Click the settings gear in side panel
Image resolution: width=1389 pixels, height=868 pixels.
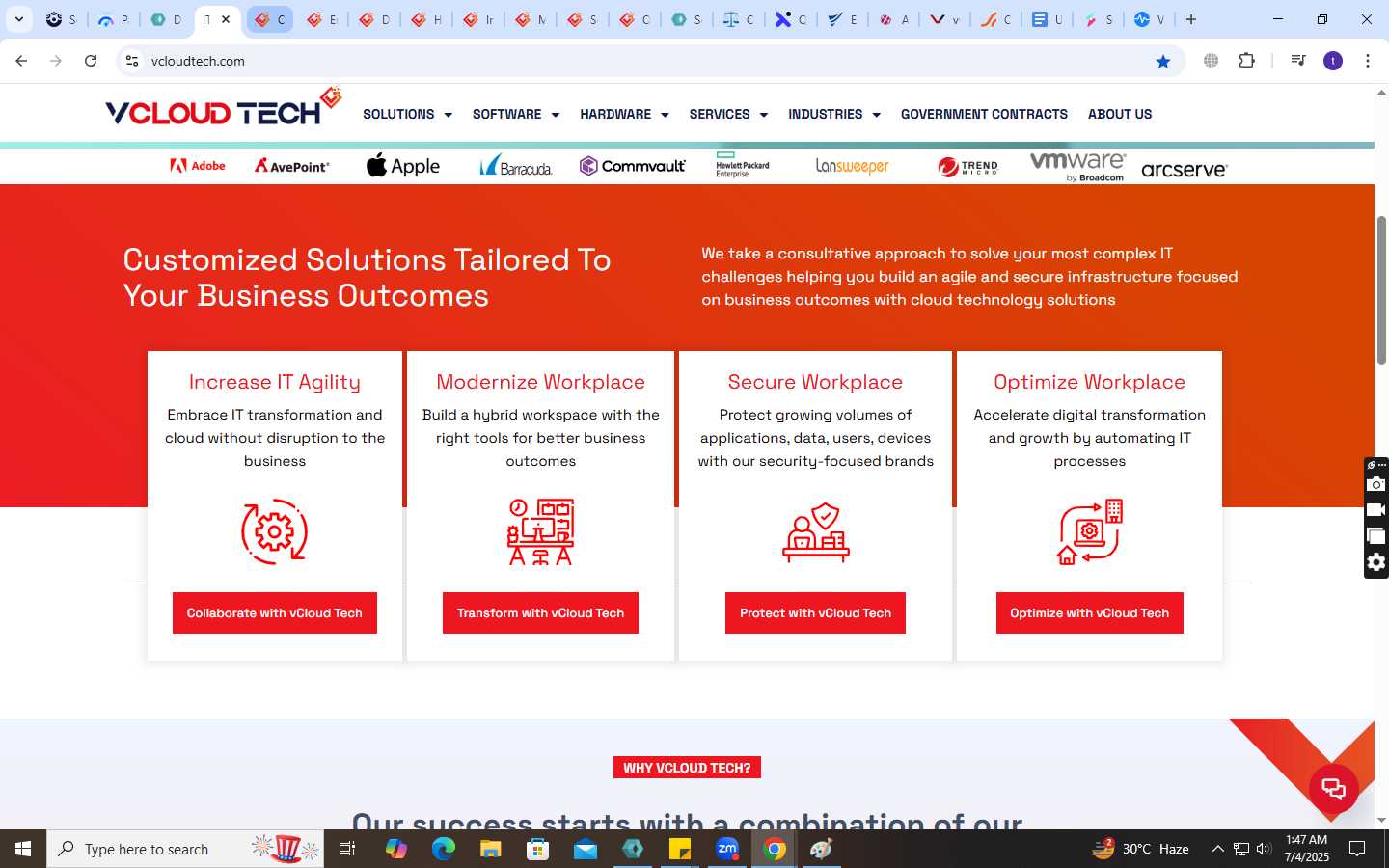point(1376,562)
